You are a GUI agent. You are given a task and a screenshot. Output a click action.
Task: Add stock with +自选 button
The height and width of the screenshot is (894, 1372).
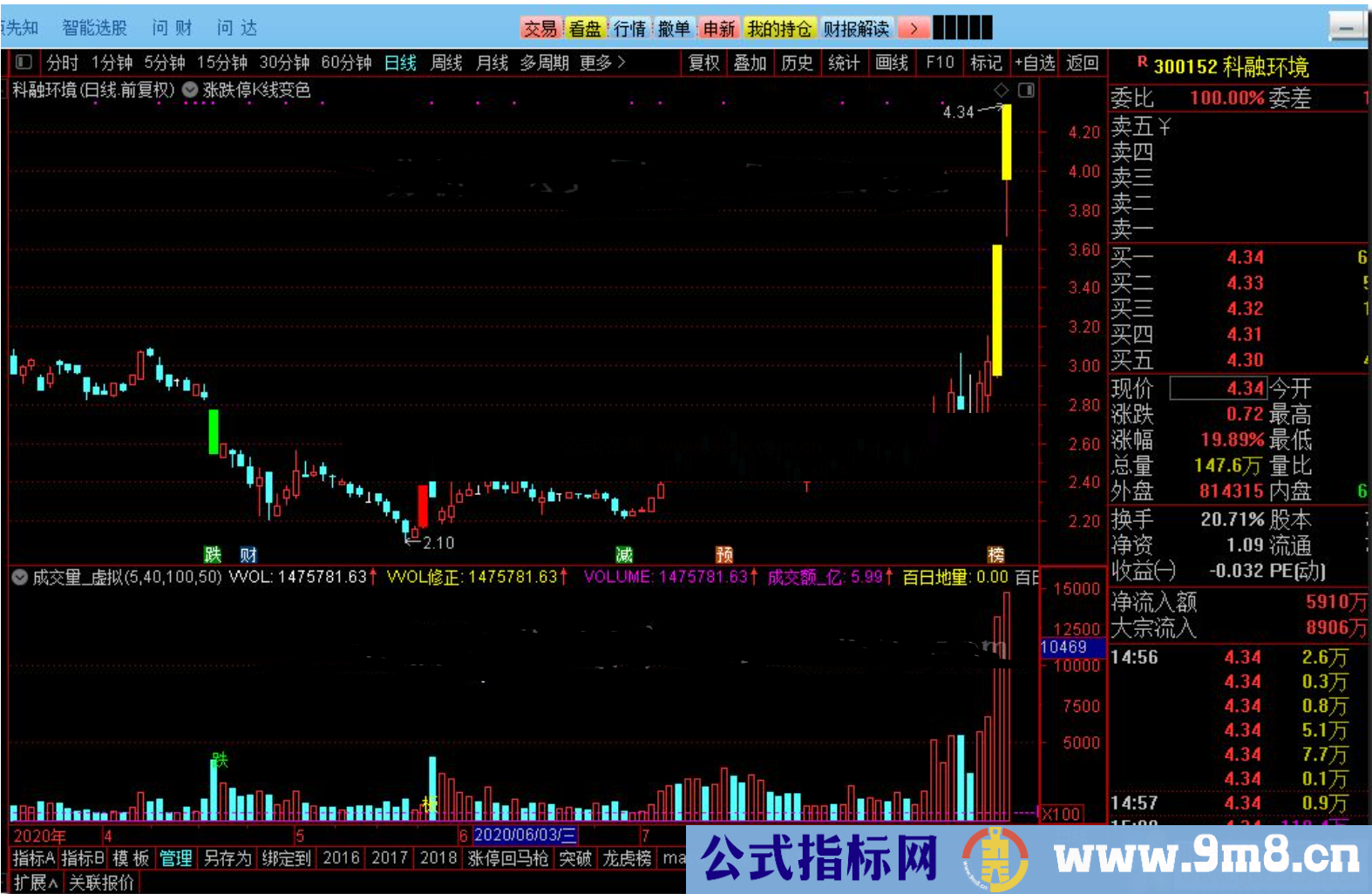1035,63
